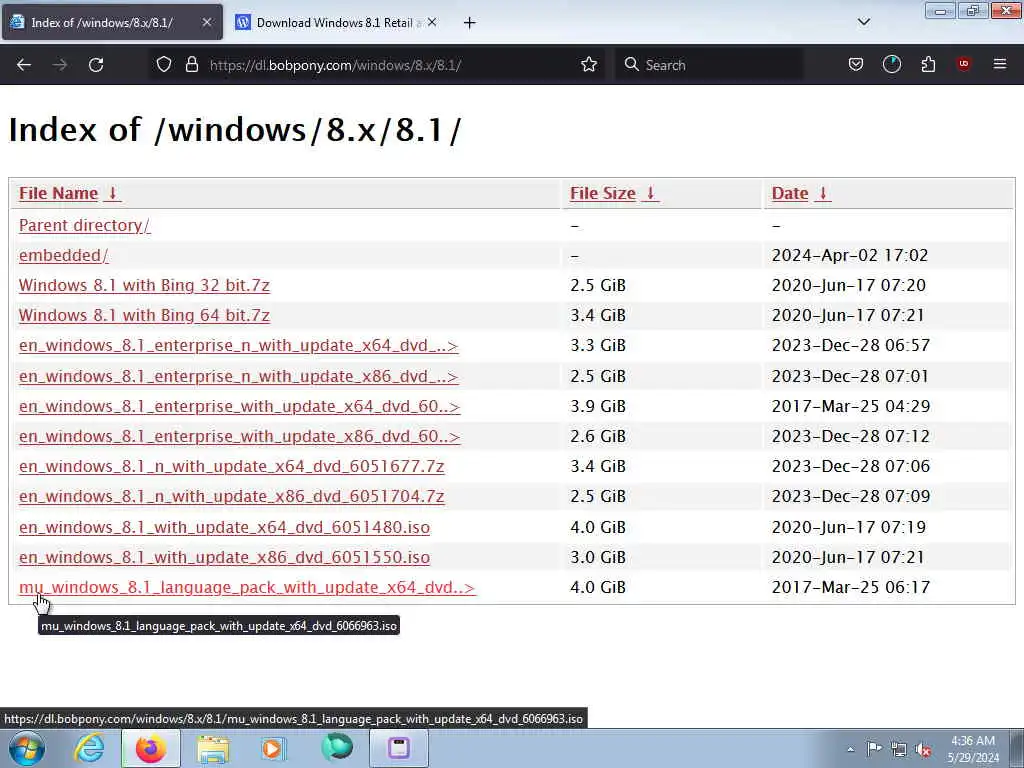Download en_windows_8.1_with_update_x64_dvd_6051480.iso
1024x768 pixels.
(225, 527)
